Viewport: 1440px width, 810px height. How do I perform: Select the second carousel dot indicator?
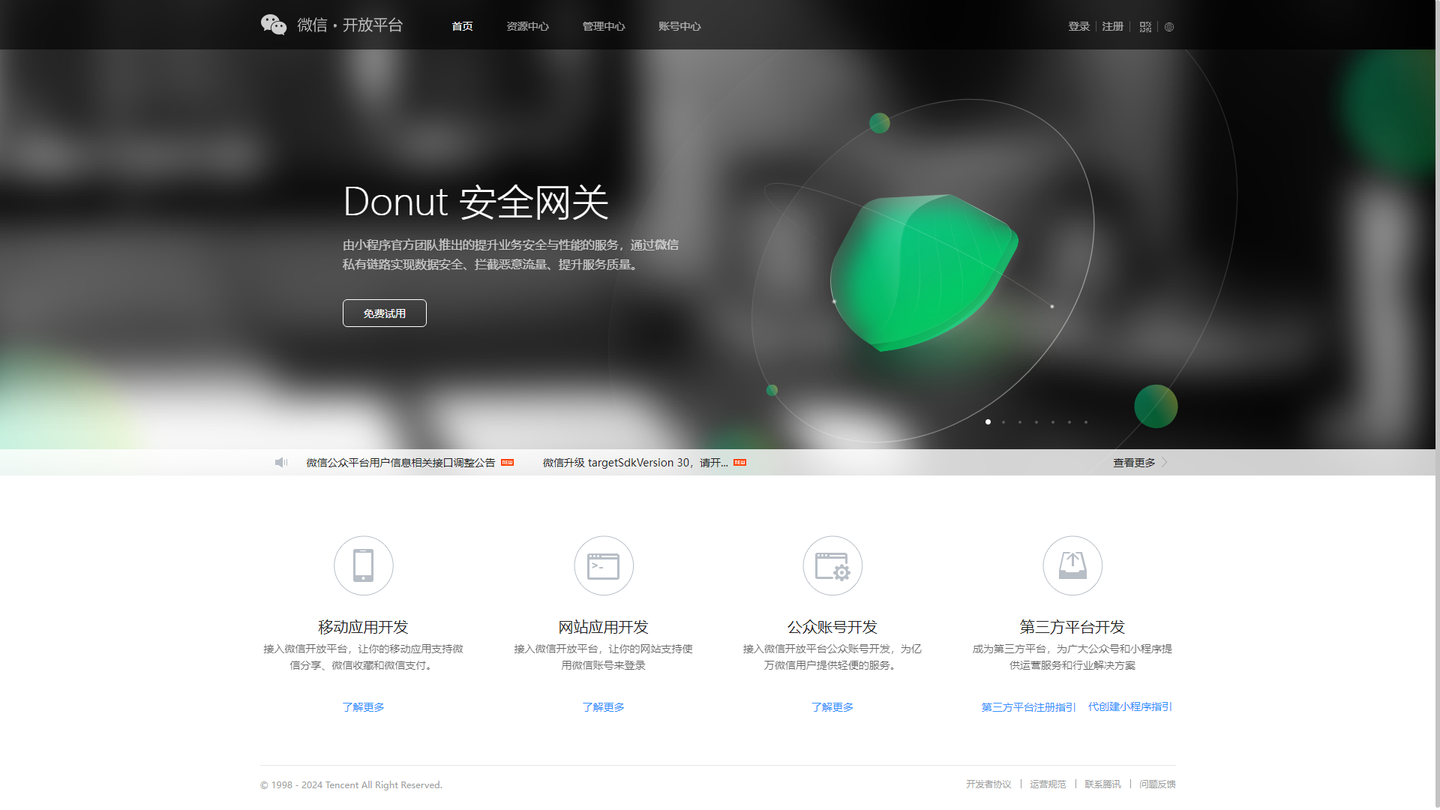[1004, 422]
